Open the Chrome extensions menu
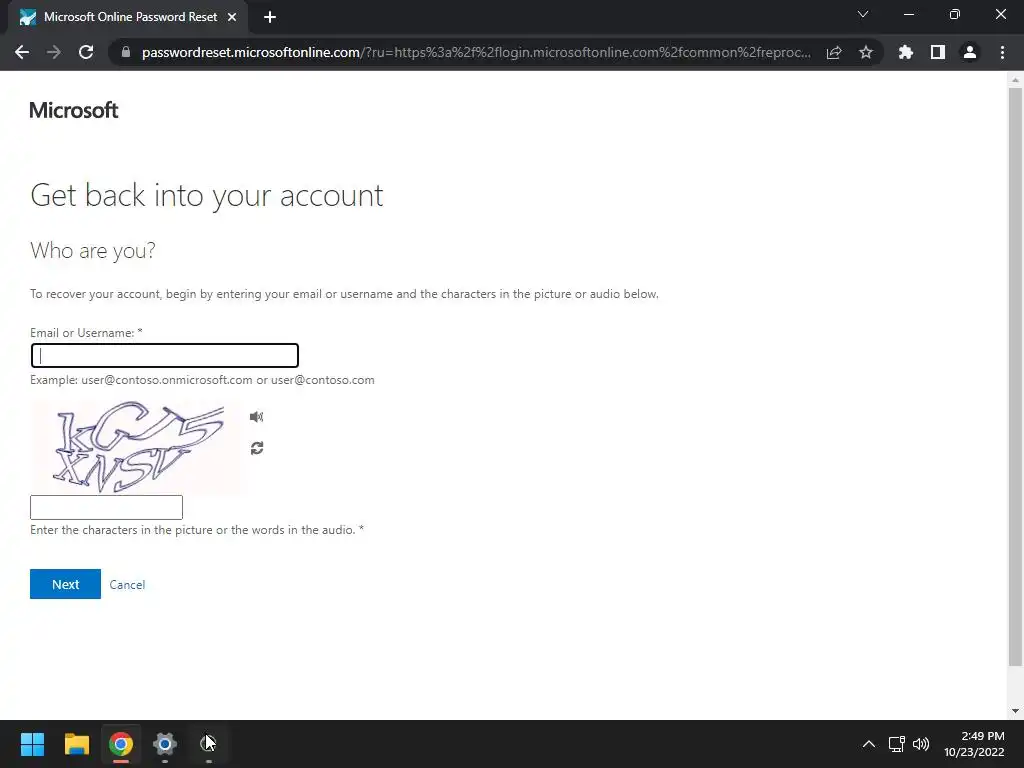The width and height of the screenshot is (1024, 768). coord(906,52)
